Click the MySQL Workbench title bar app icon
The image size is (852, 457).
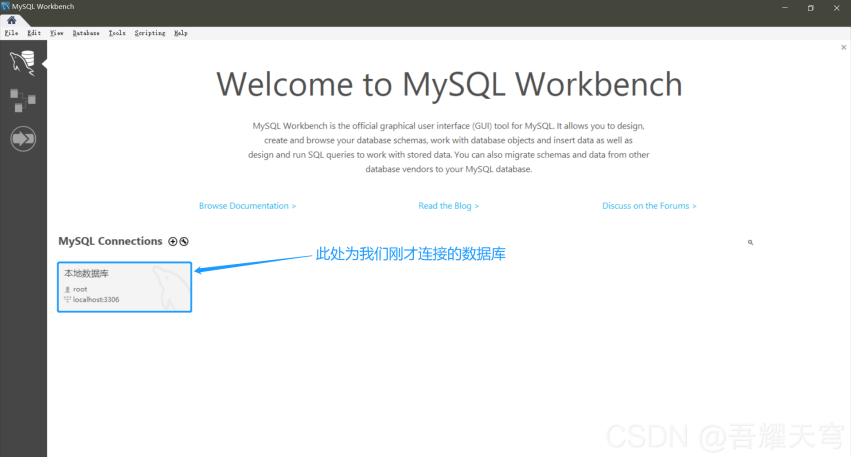[x=5, y=7]
